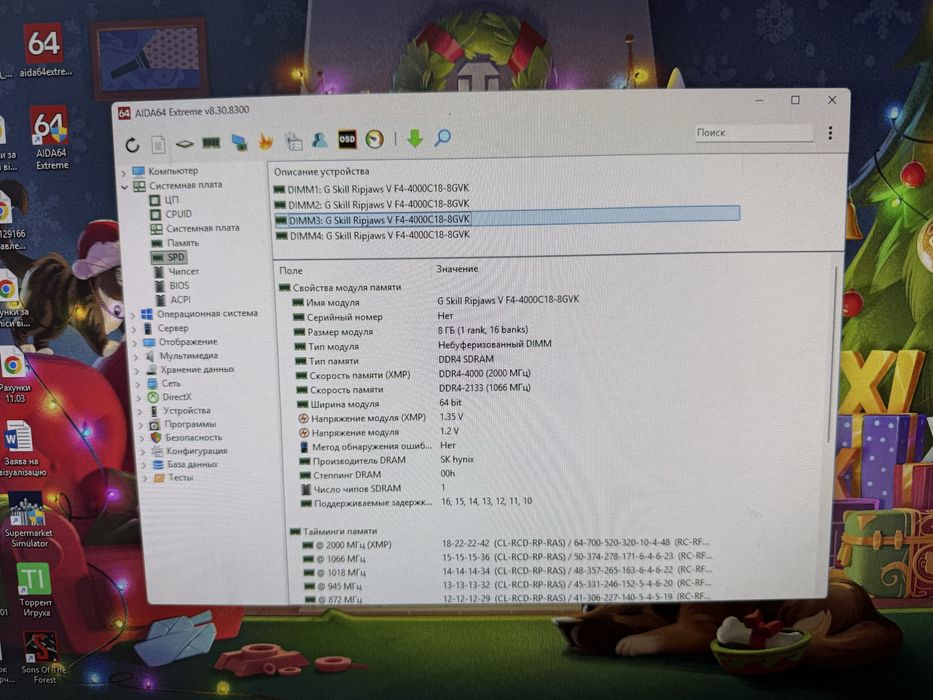Expand the Хранение данных tree node
Image resolution: width=933 pixels, height=700 pixels.
138,371
